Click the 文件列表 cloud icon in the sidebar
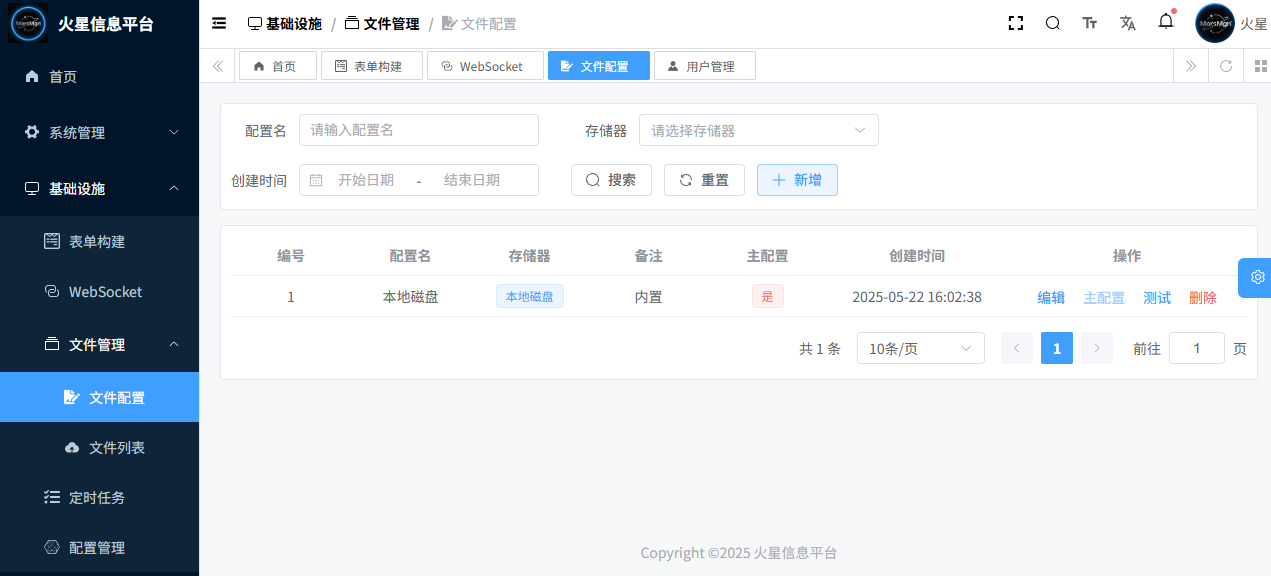Screen dimensions: 1271x576 click(x=72, y=447)
